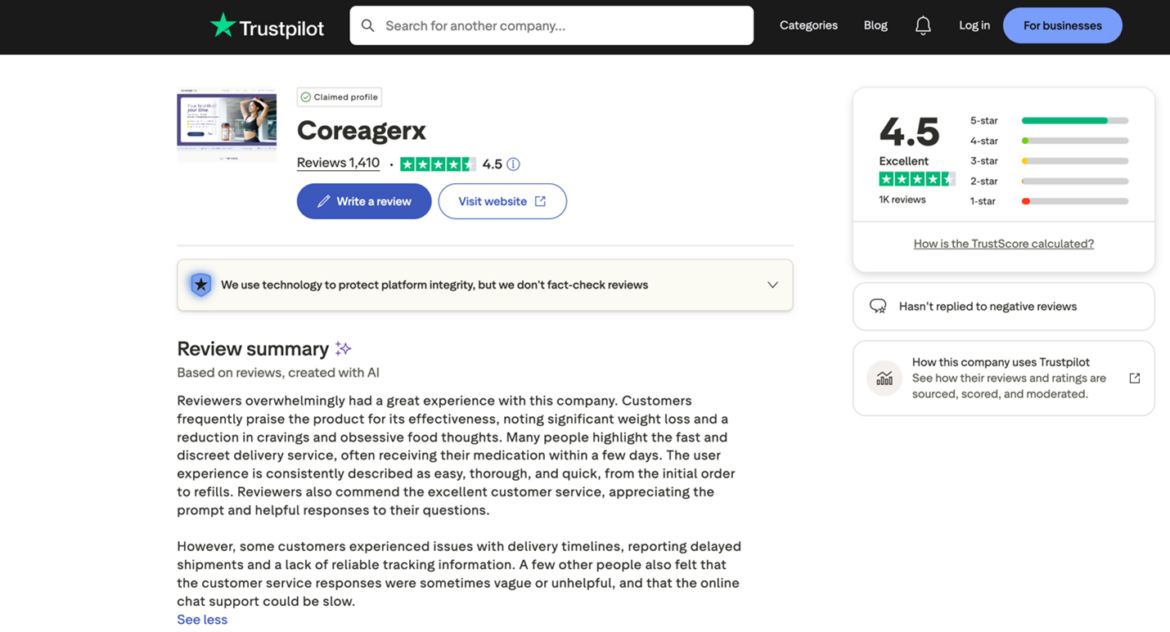Image resolution: width=1170 pixels, height=632 pixels.
Task: Click the company search field
Action: 560,26
